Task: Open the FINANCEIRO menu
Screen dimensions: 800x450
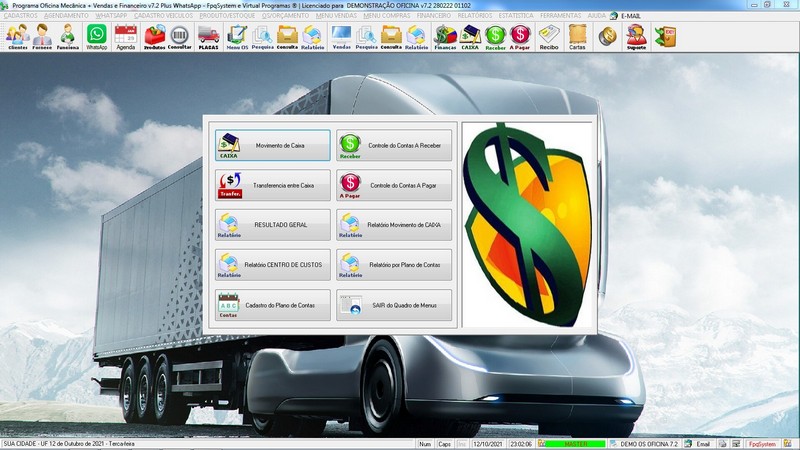Action: (434, 16)
